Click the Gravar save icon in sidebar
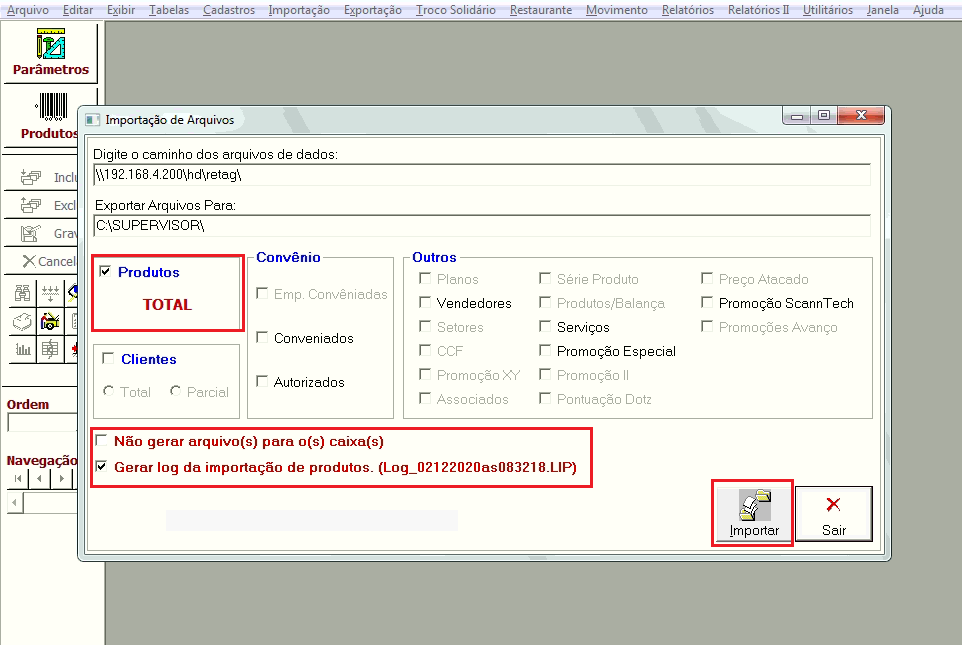This screenshot has width=962, height=645. (30, 234)
